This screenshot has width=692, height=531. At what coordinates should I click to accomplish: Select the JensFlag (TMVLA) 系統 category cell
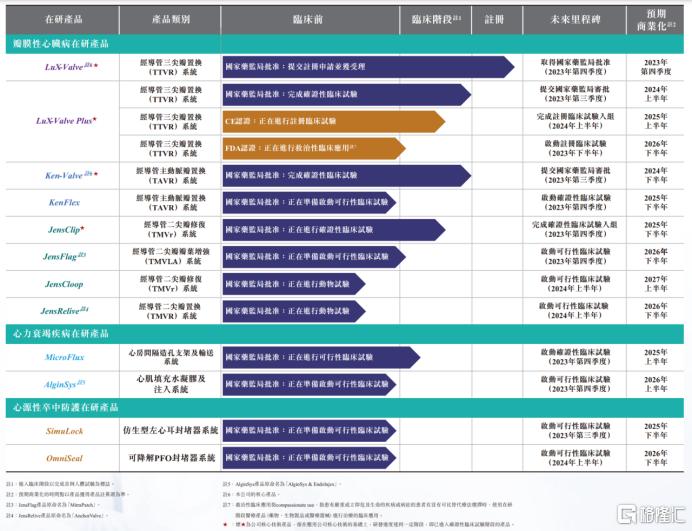(171, 256)
